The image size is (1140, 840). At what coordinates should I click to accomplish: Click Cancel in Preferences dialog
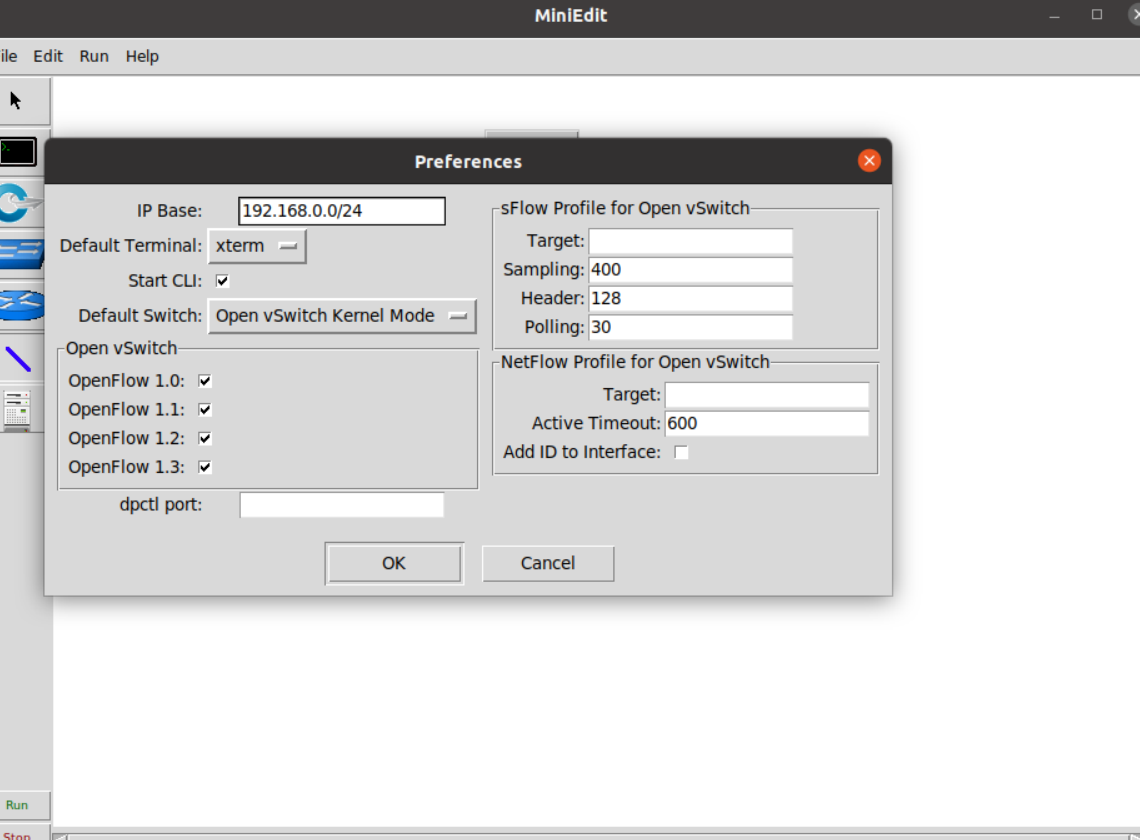[548, 564]
